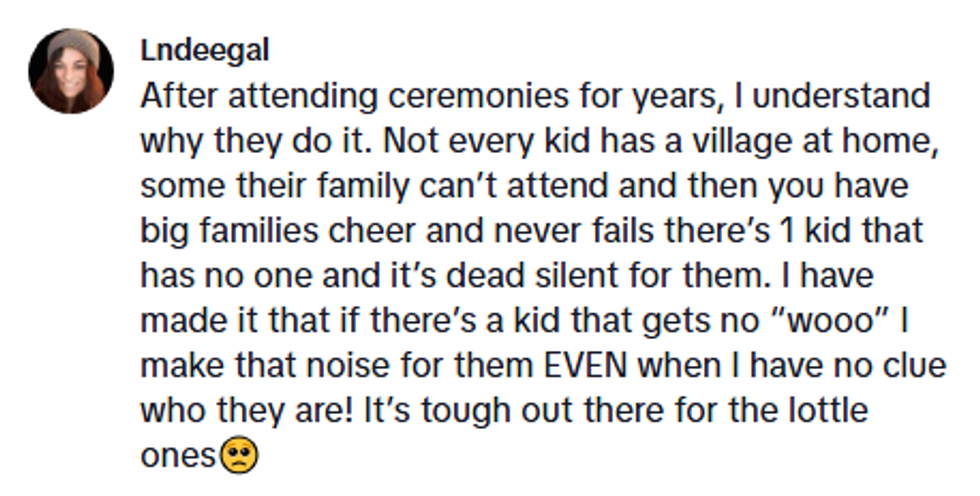This screenshot has height=496, width=980.
Task: Open Lndeegal's profile picture avatar
Action: click(71, 71)
